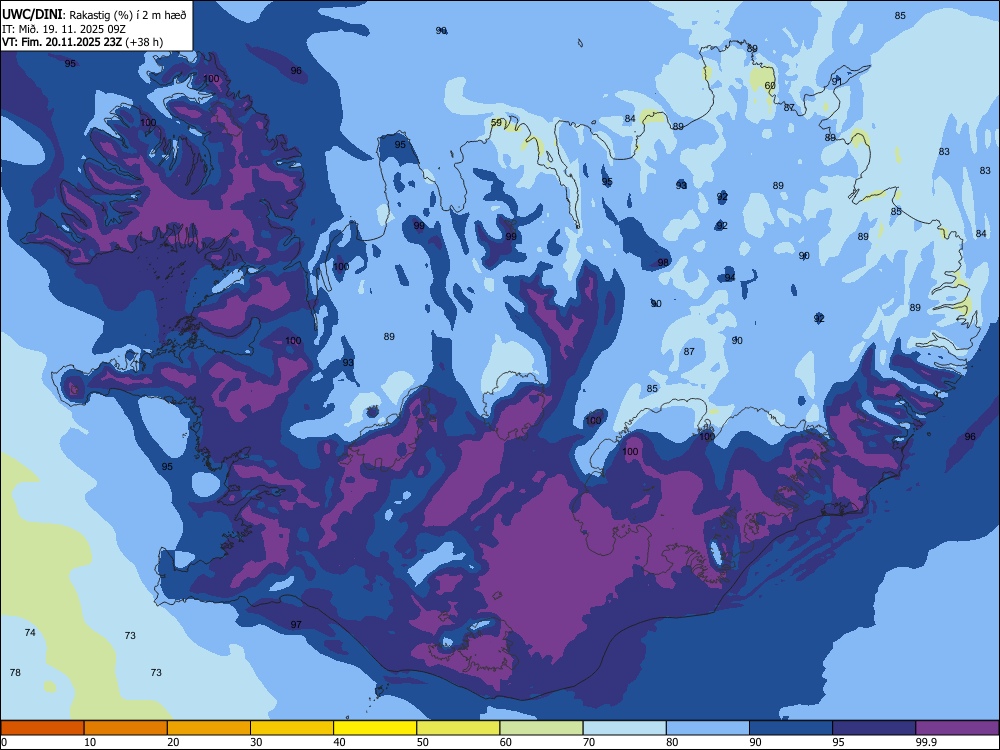
Task: Pick the 95–99.9 indigo legend segment
Action: pyautogui.click(x=874, y=728)
